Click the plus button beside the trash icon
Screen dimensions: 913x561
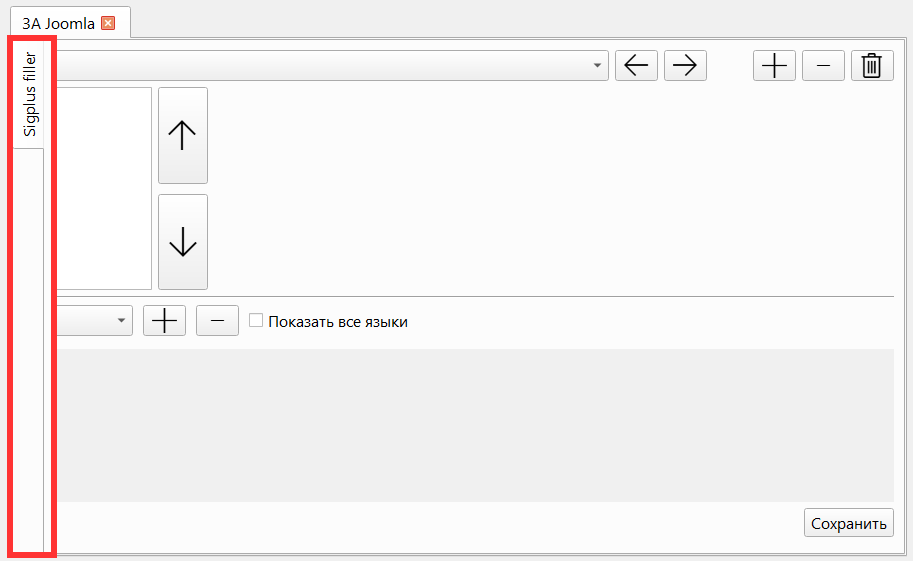pyautogui.click(x=774, y=65)
